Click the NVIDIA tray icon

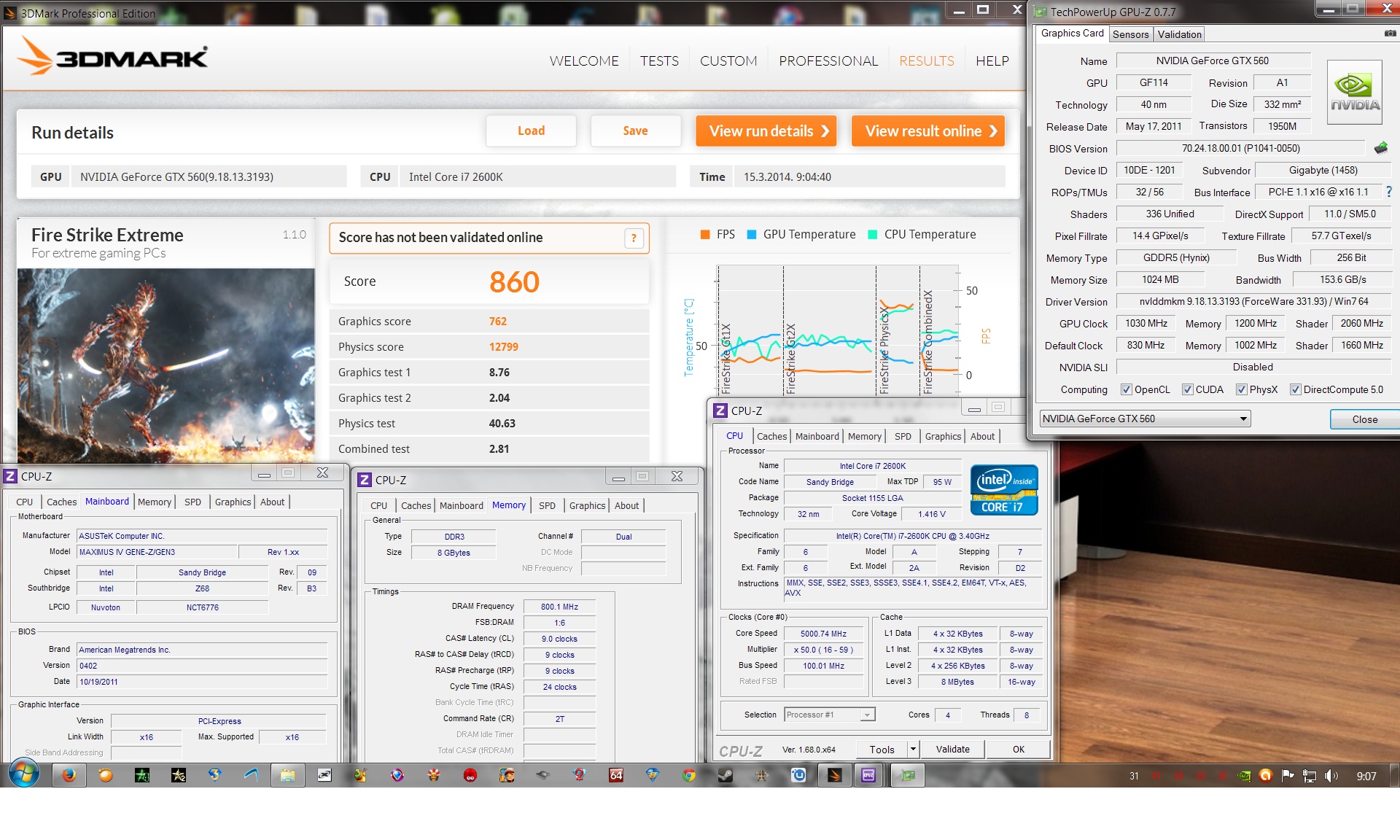[x=1244, y=776]
